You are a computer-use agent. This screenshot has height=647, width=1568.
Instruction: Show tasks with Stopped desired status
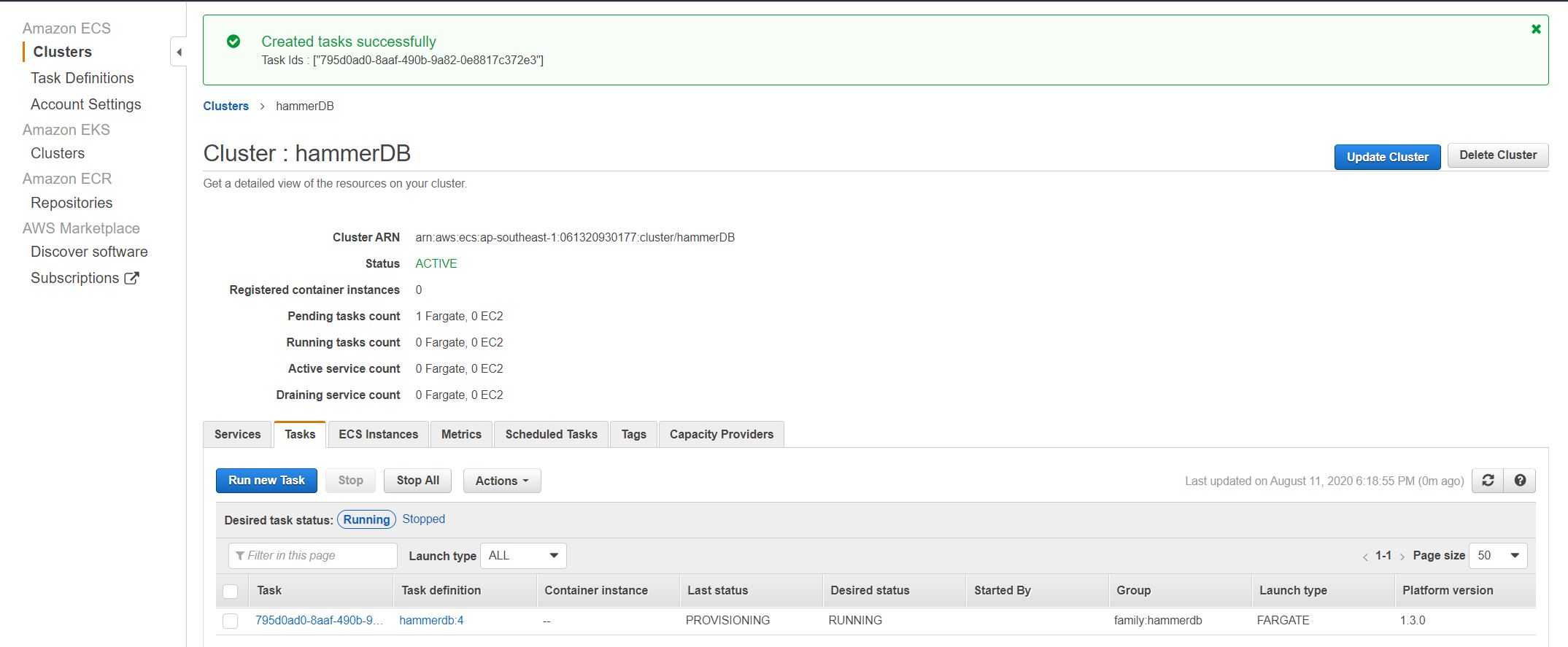[423, 519]
